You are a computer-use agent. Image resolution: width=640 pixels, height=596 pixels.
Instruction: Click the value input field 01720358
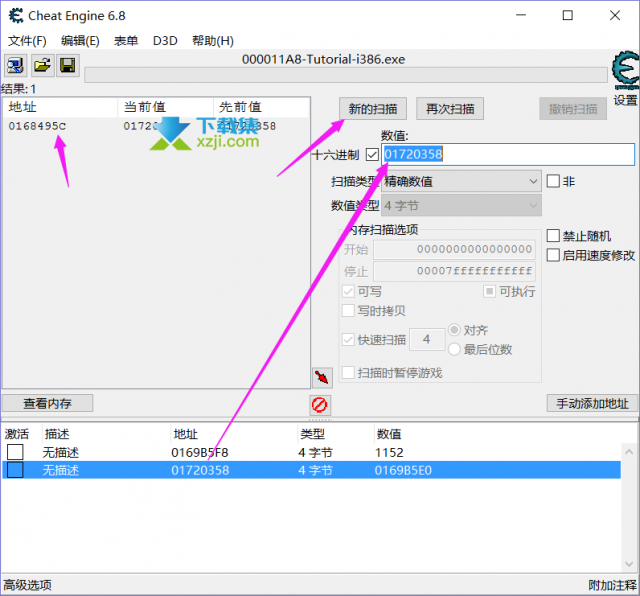pyautogui.click(x=507, y=154)
